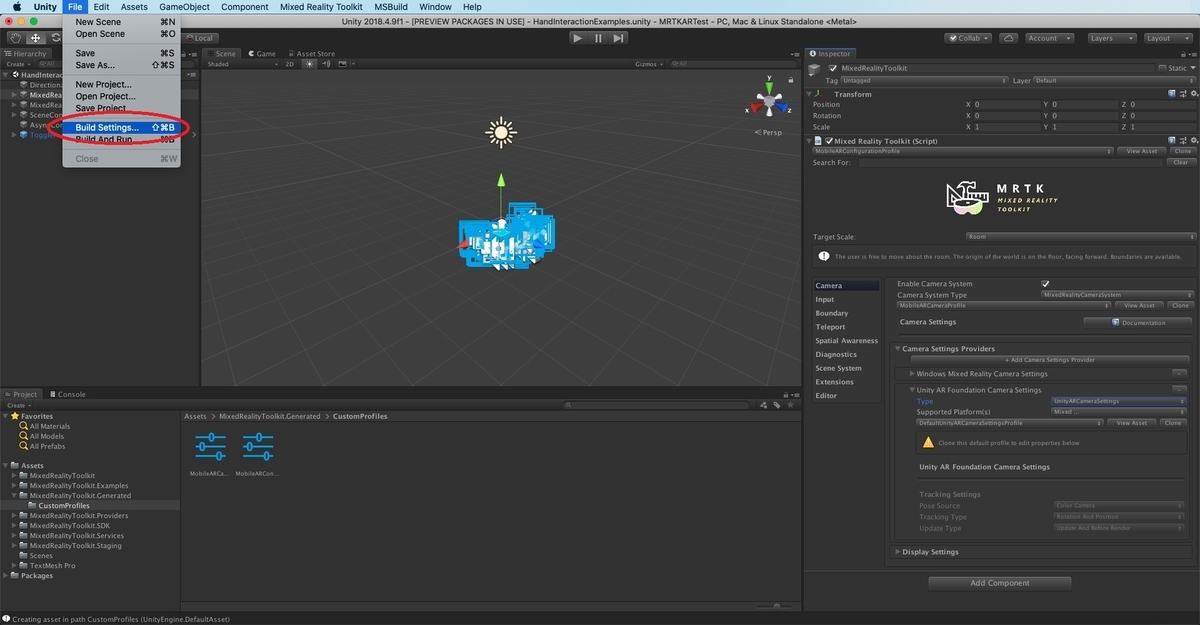Open the Mixed Reality Toolkit menu
Viewport: 1200px width, 625px height.
tap(322, 7)
